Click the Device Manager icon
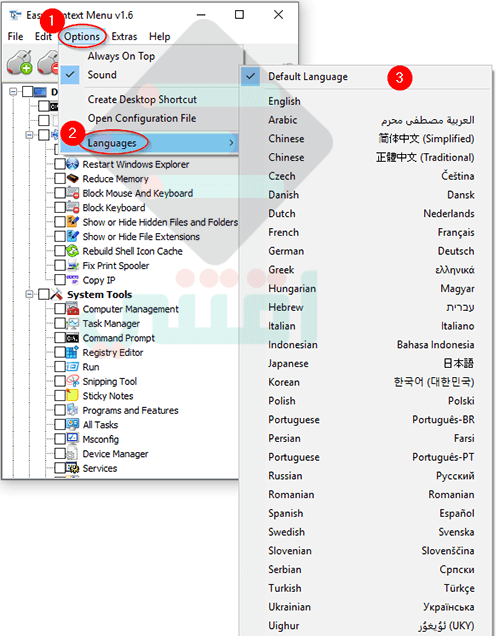The image size is (500, 636). click(x=73, y=453)
